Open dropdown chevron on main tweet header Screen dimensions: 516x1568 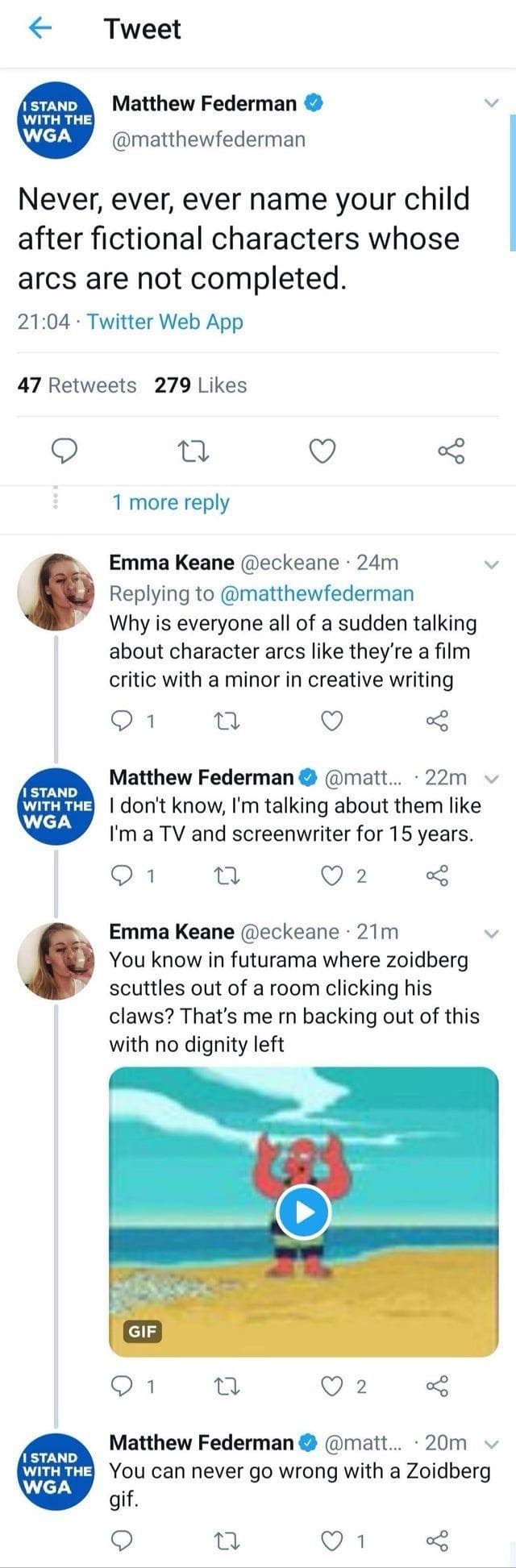489,103
